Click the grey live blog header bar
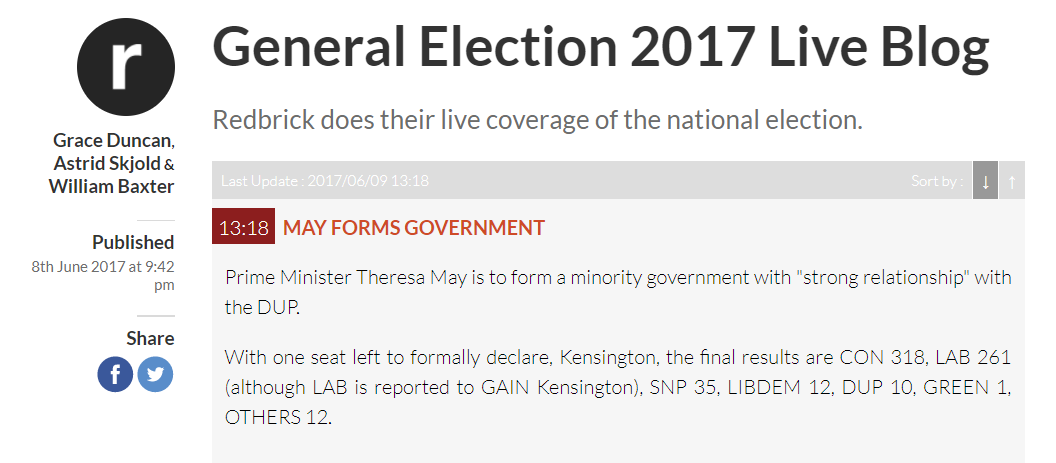 pos(618,180)
